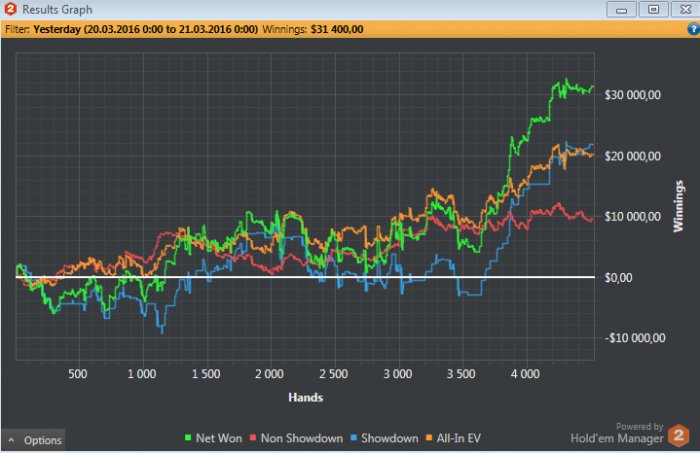Click the 1 000 hands axis label
This screenshot has width=700, height=453.
(142, 374)
